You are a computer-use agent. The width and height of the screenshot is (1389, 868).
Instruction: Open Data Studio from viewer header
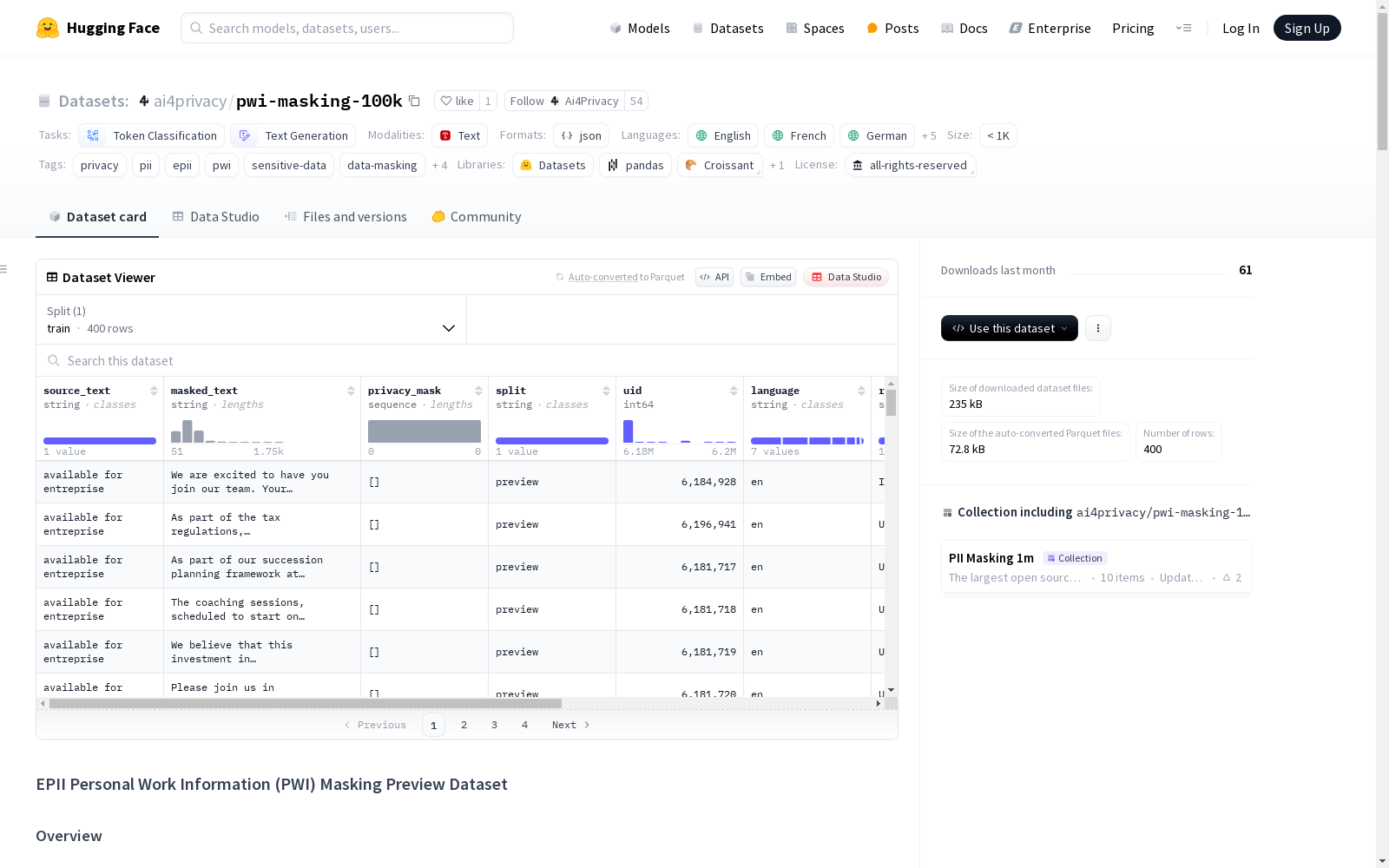pyautogui.click(x=846, y=277)
